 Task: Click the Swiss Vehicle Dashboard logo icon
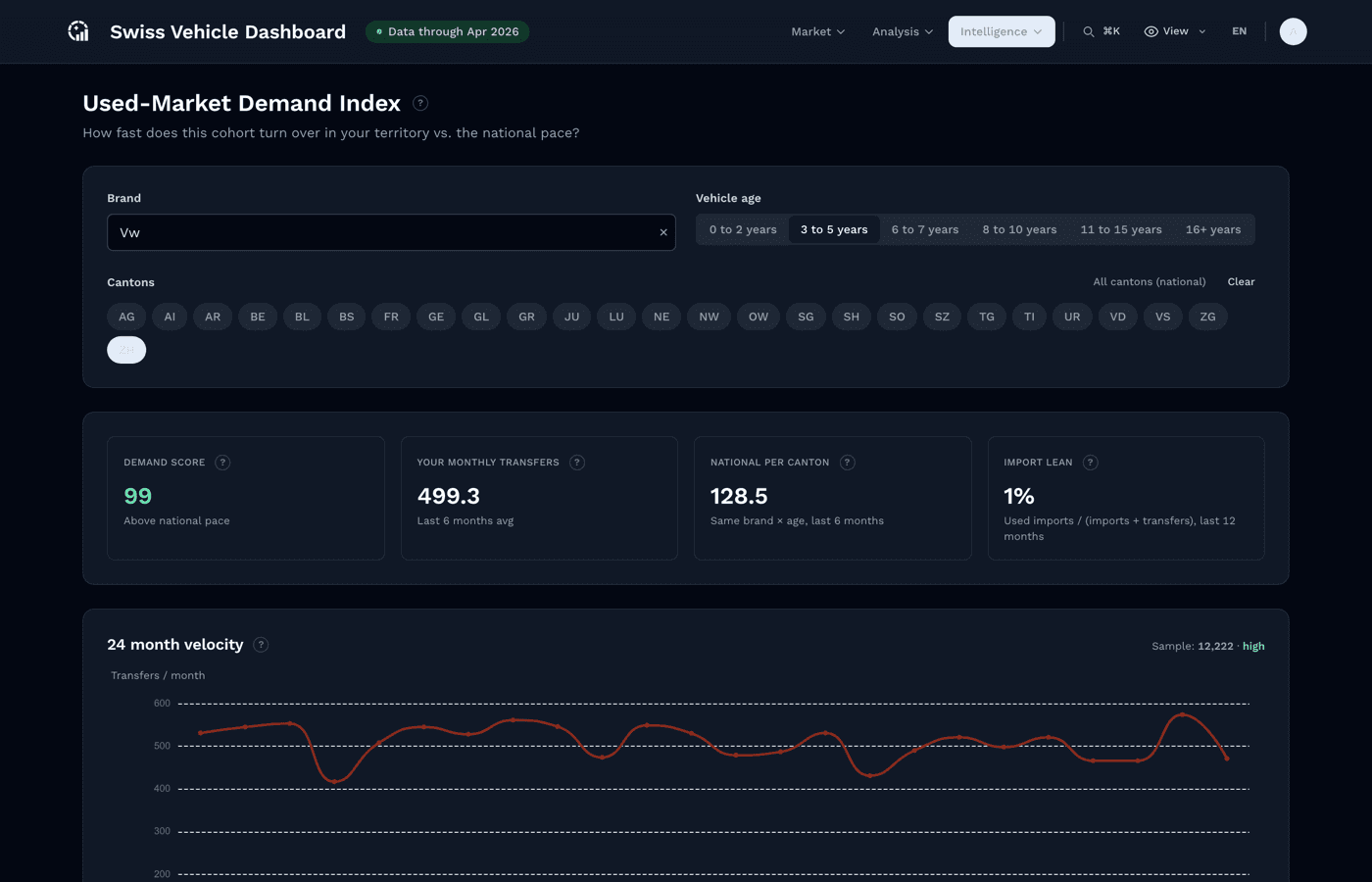click(78, 31)
